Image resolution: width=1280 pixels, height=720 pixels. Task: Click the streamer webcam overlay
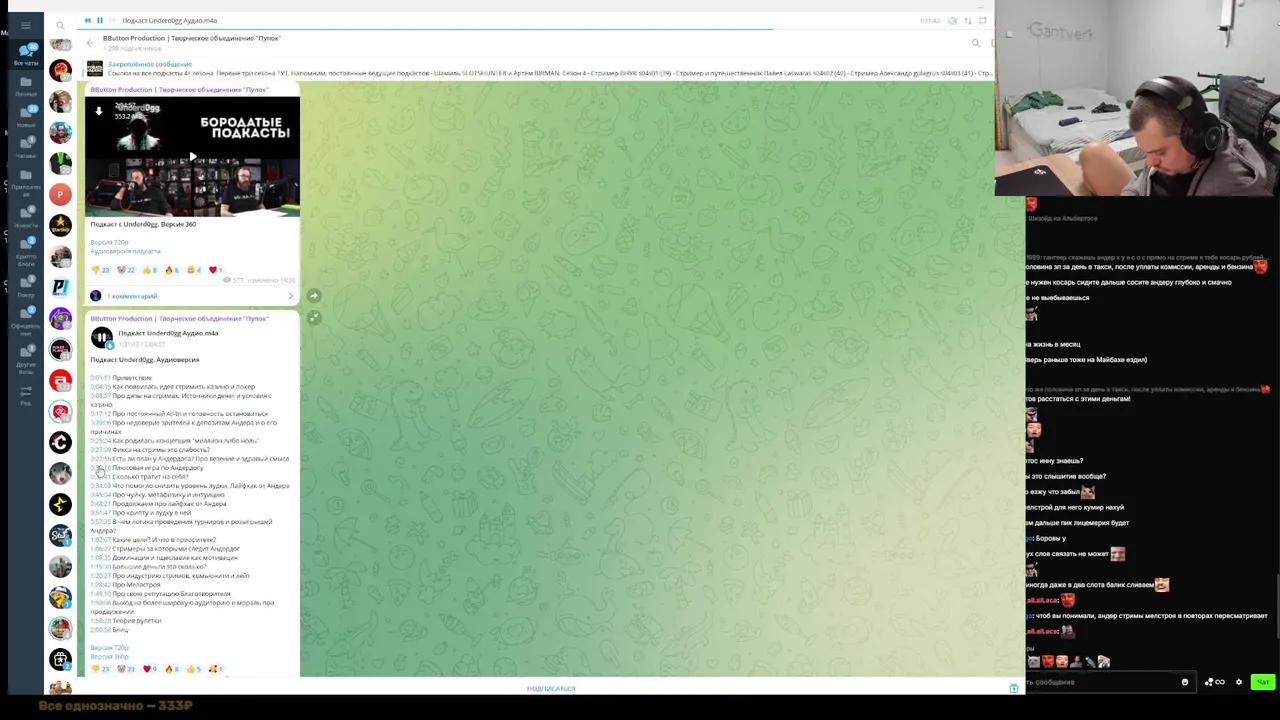click(x=1137, y=98)
